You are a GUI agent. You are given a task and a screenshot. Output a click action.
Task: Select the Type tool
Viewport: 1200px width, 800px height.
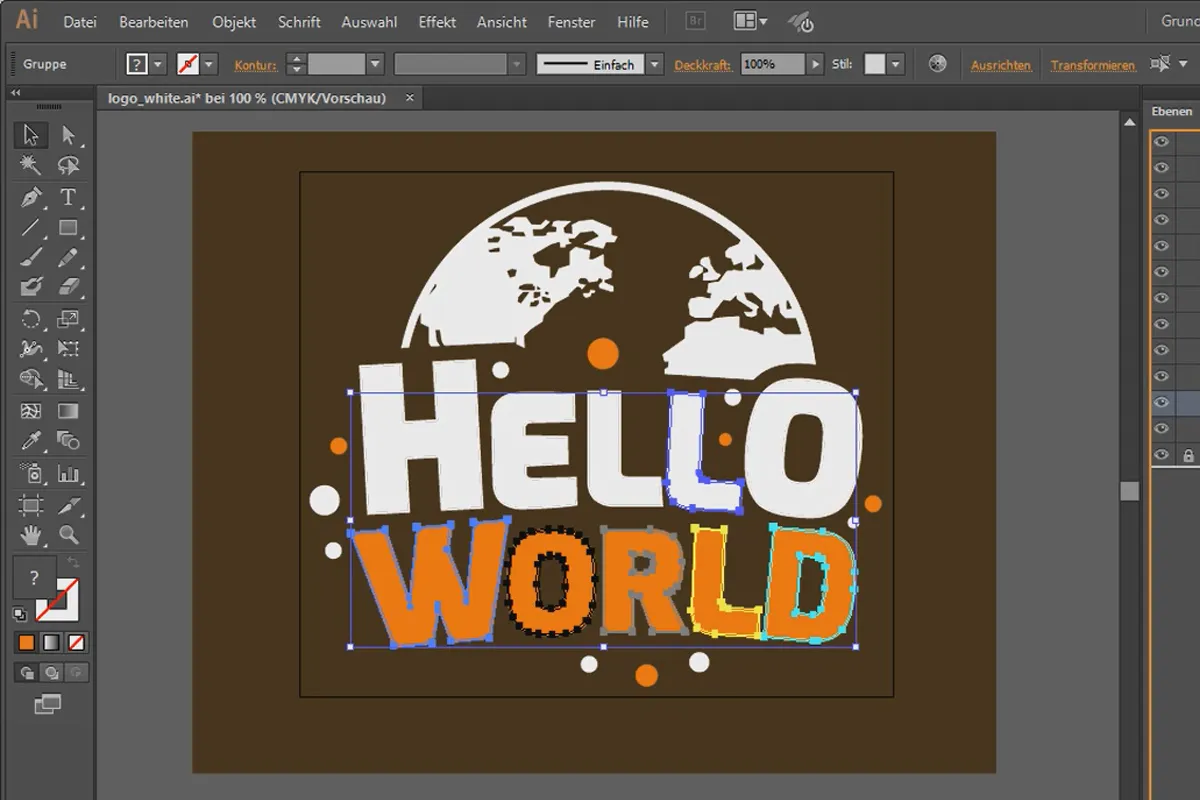click(68, 197)
